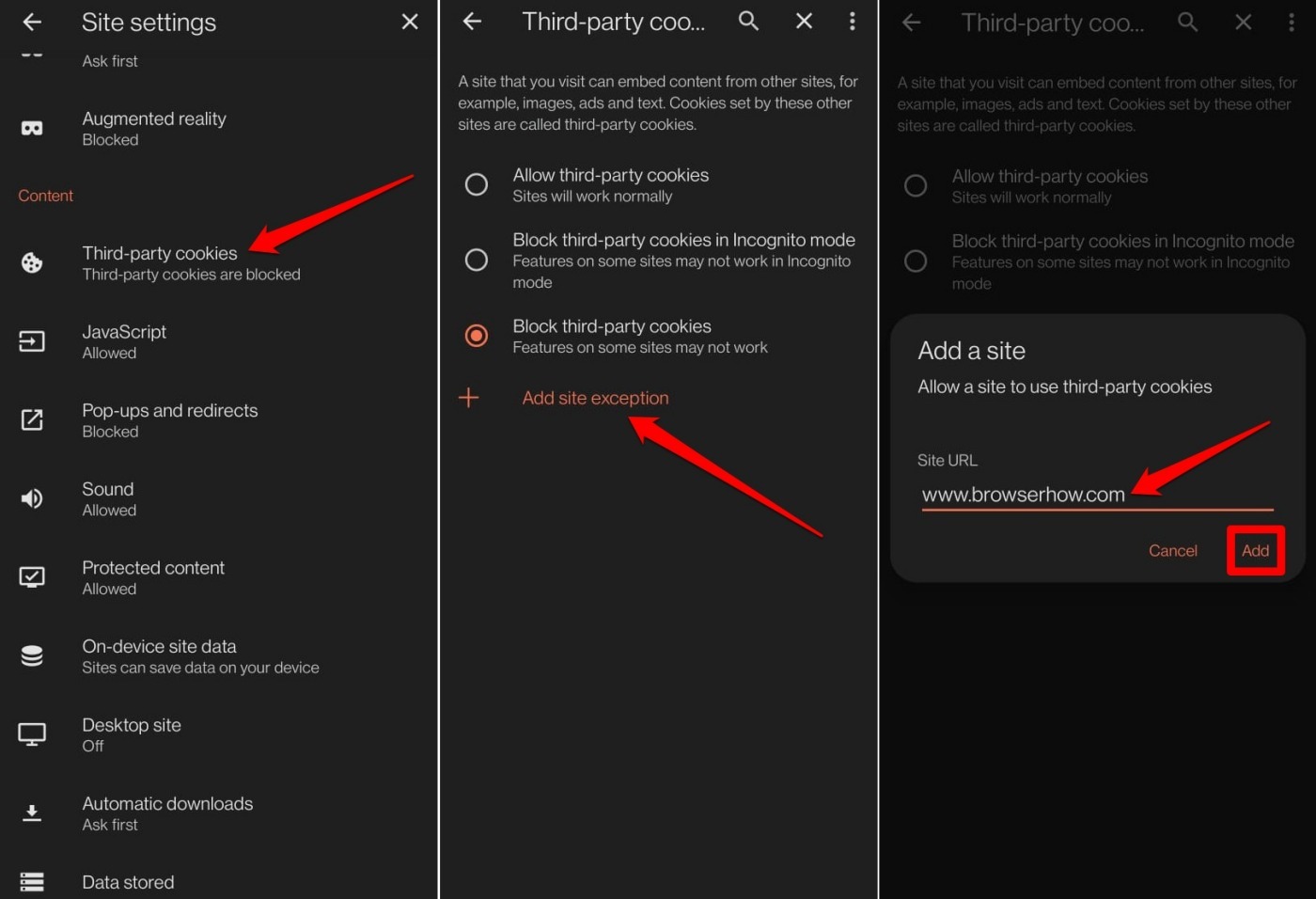The width and height of the screenshot is (1316, 899).
Task: Open Protected content setting
Action: (219, 577)
